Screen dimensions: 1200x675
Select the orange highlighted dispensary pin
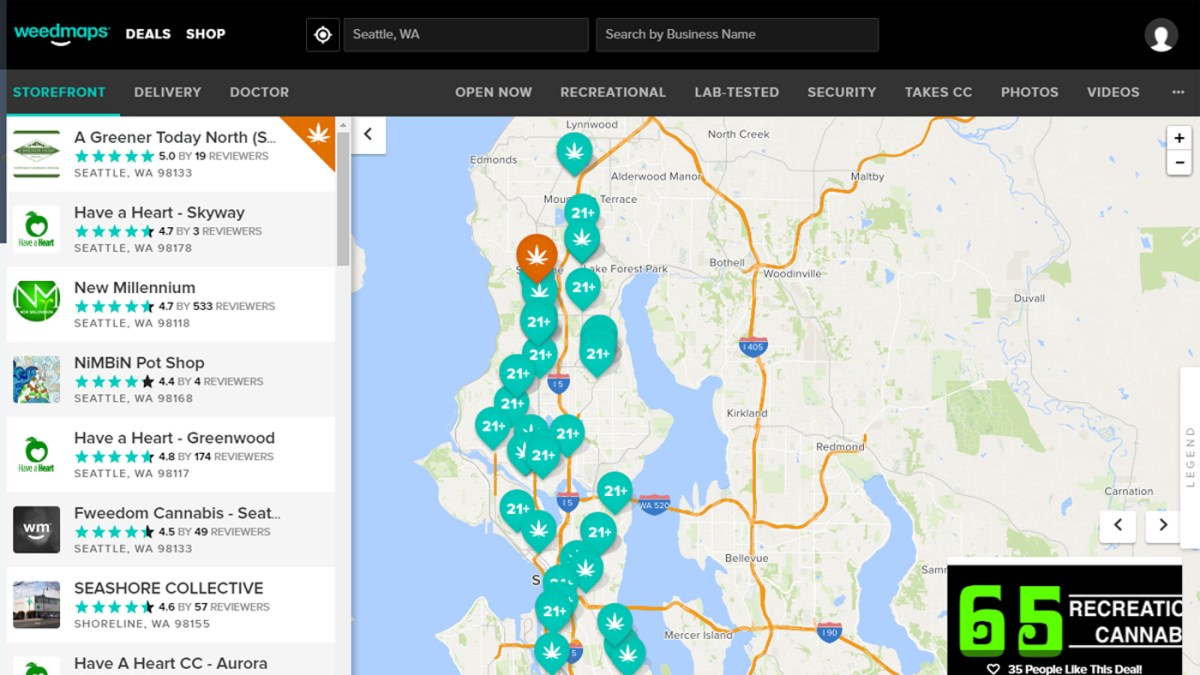point(537,257)
